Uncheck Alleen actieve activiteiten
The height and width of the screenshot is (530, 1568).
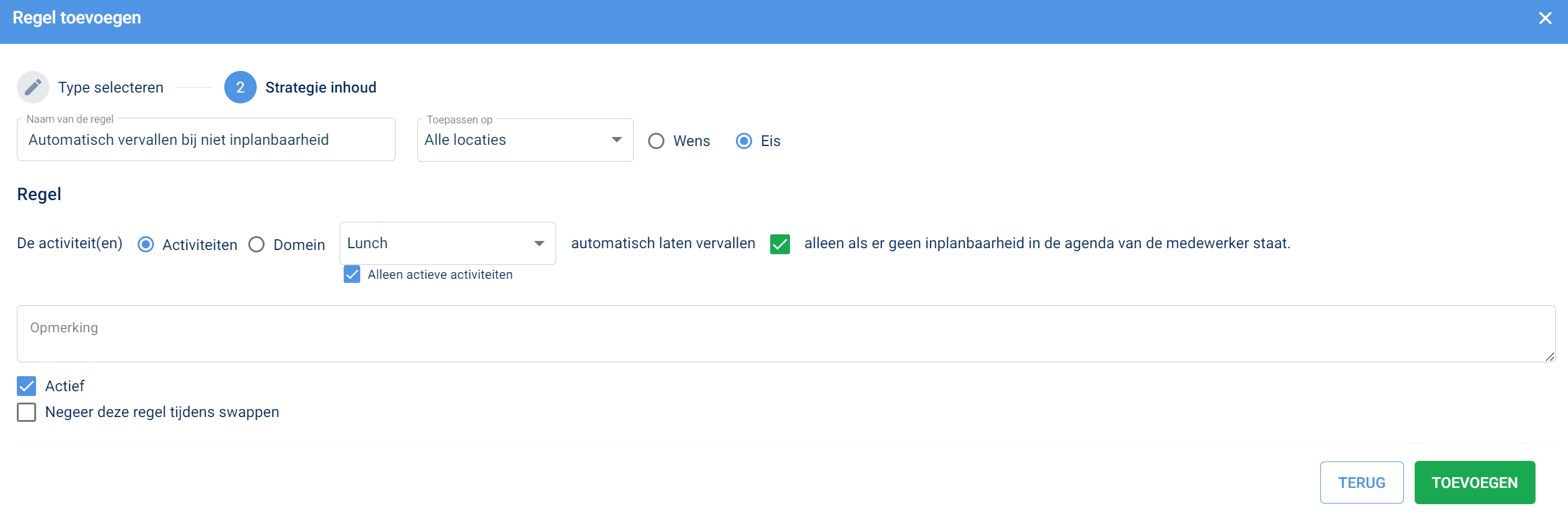pos(352,275)
